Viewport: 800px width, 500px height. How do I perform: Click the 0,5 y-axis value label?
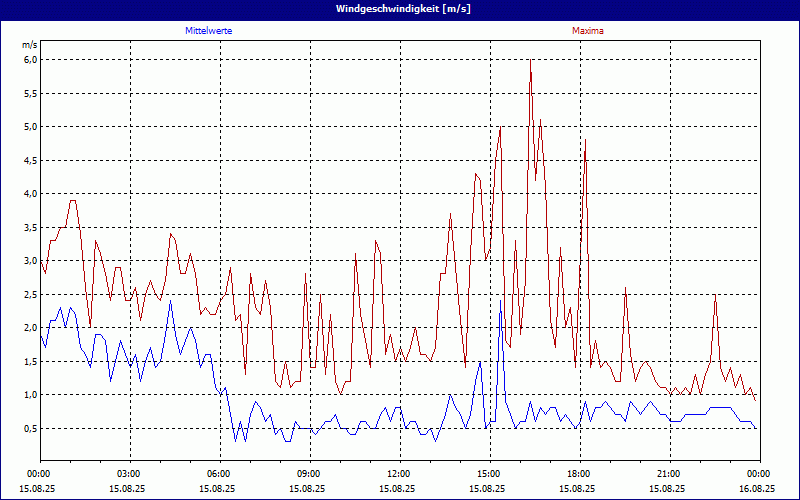[30, 428]
